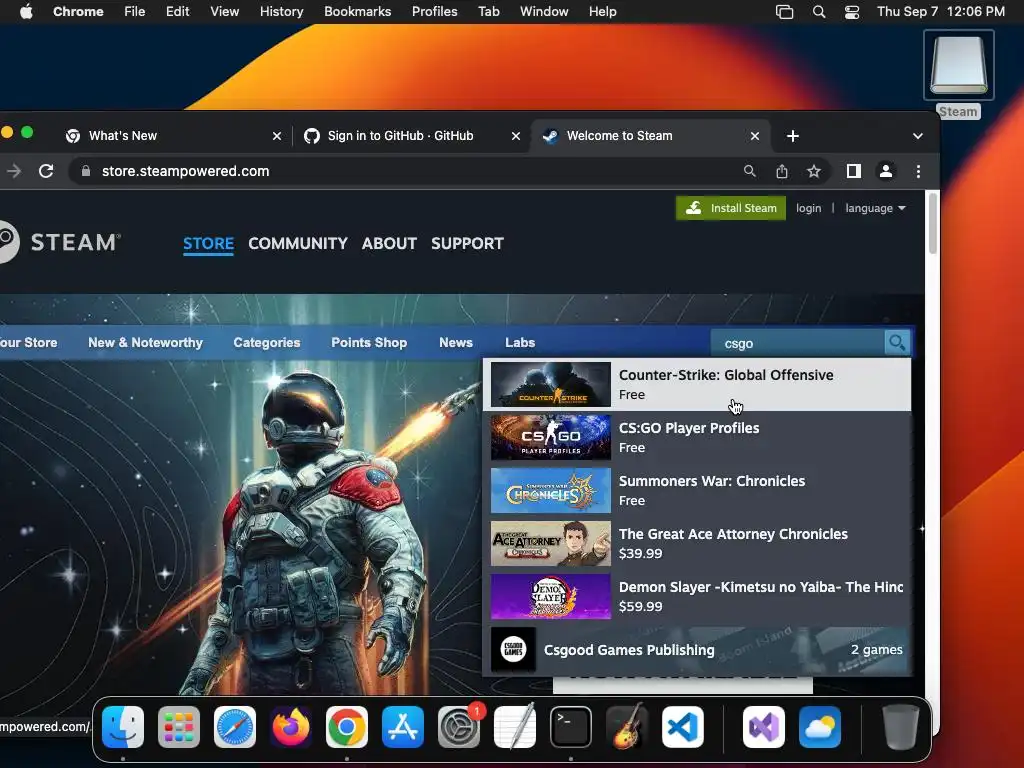Click the Spotlight search icon in menu bar
The image size is (1024, 768).
coord(818,12)
